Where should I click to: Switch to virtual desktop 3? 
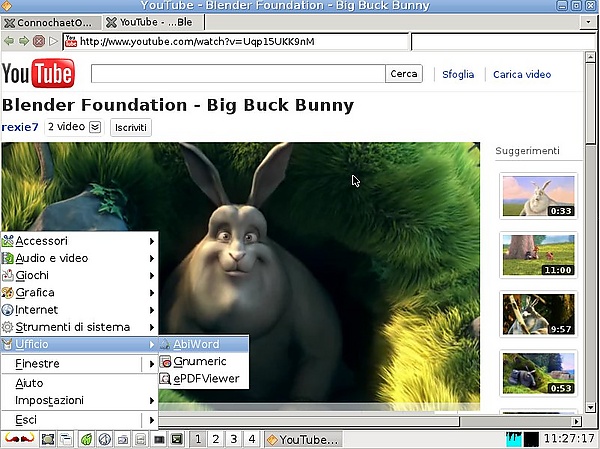(233, 439)
